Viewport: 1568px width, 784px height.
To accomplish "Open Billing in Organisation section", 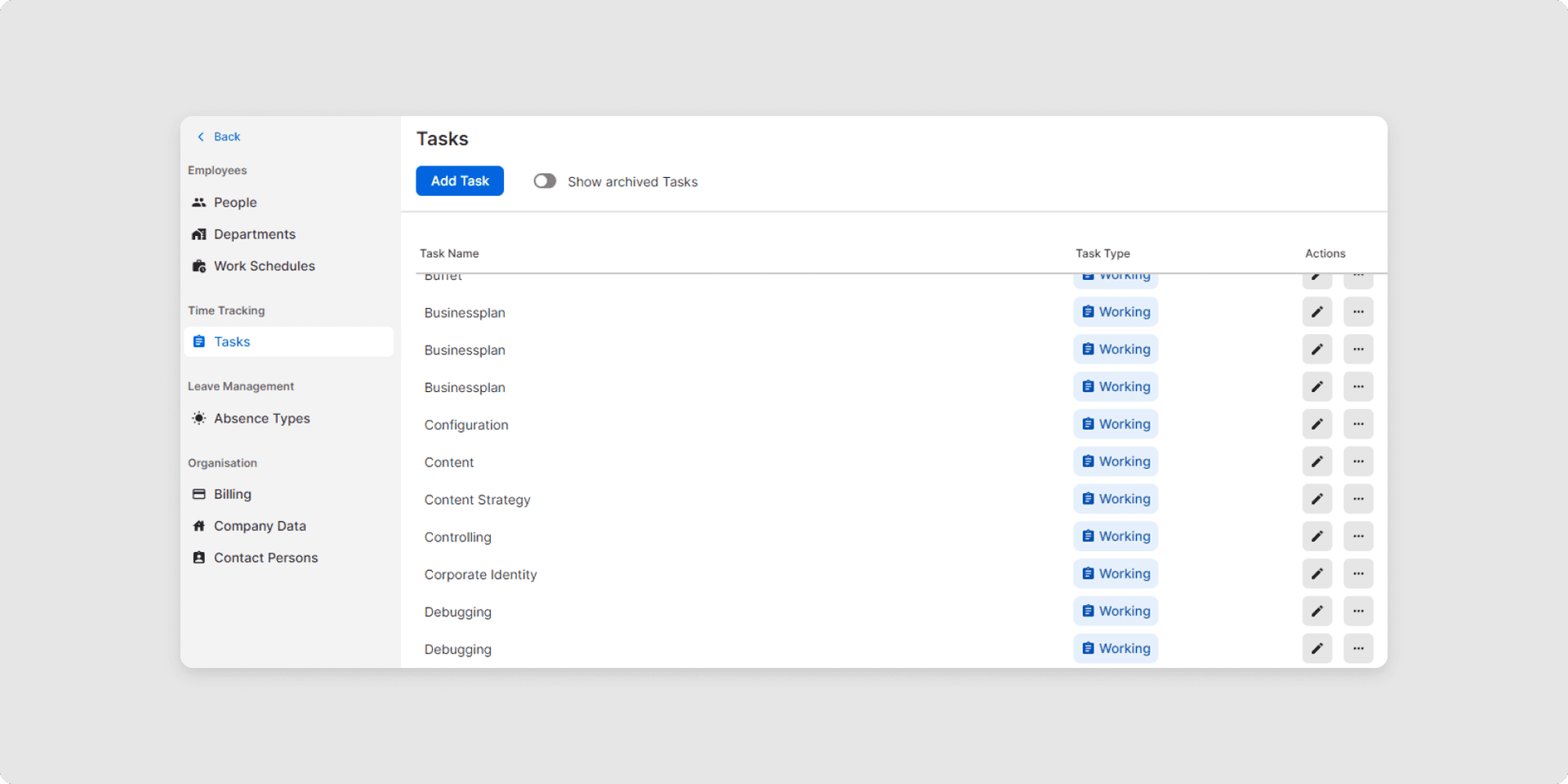I will (232, 494).
